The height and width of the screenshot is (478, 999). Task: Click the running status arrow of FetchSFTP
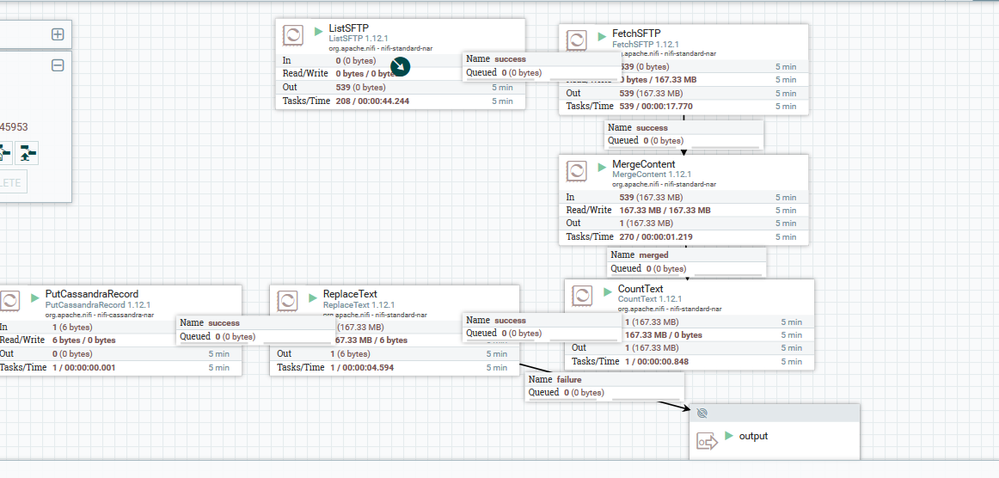(602, 36)
